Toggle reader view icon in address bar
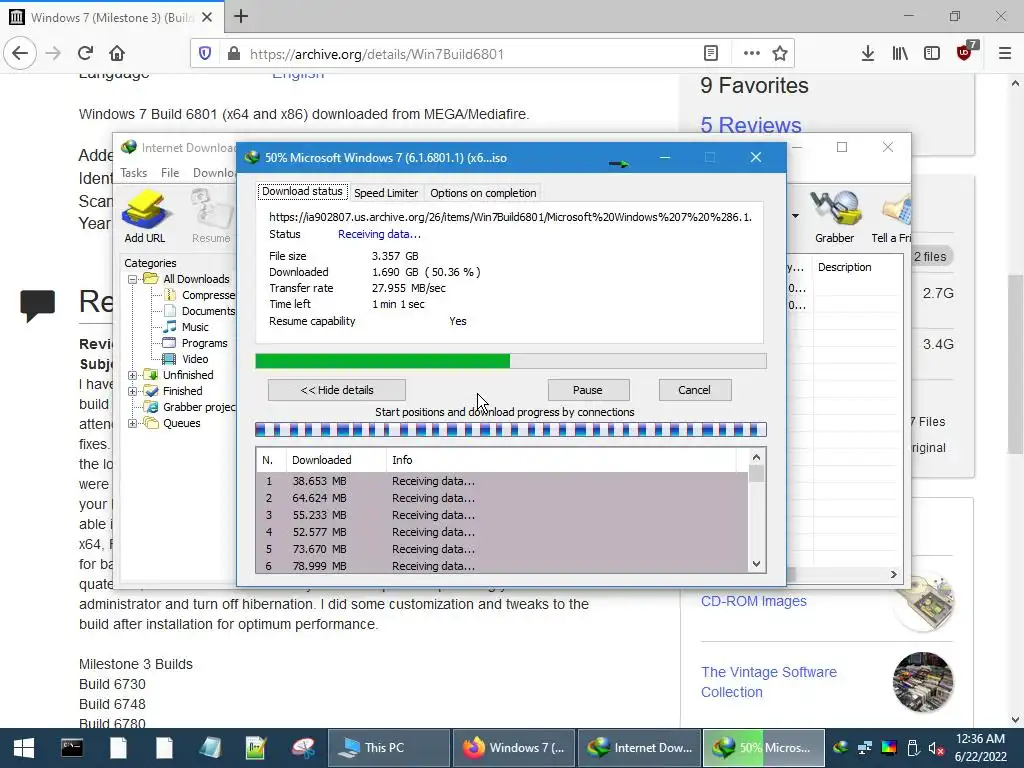The image size is (1024, 768). click(x=711, y=54)
